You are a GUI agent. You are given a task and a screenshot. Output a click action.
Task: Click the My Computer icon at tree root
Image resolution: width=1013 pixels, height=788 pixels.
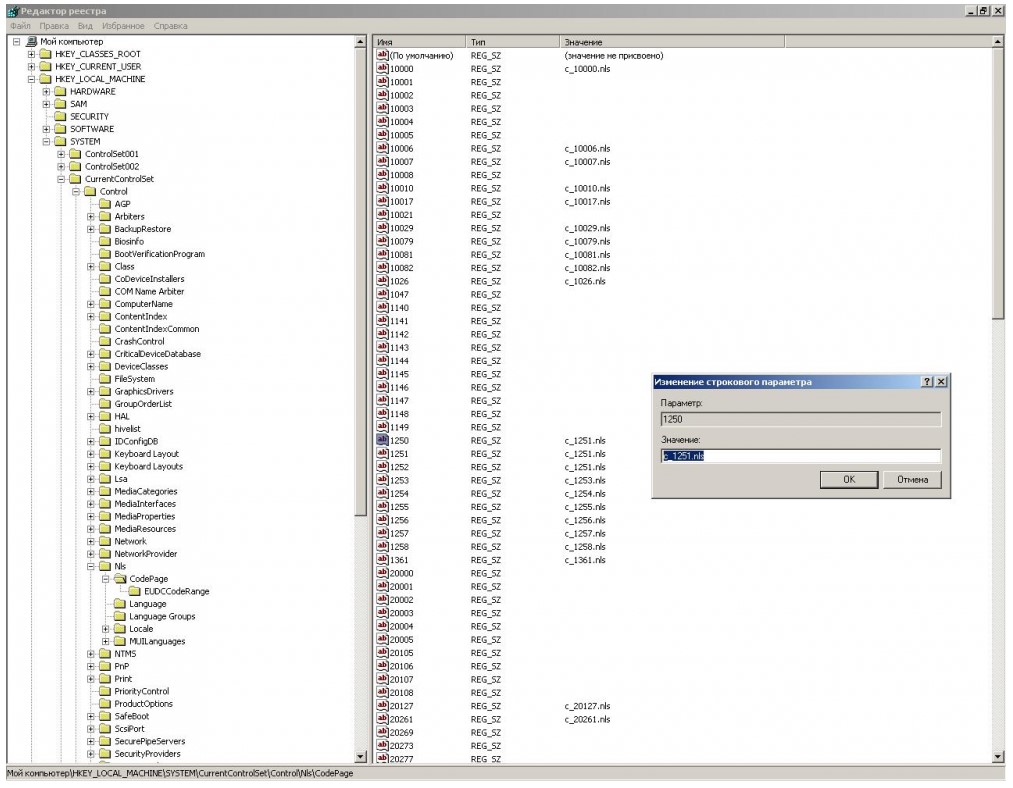click(x=32, y=41)
